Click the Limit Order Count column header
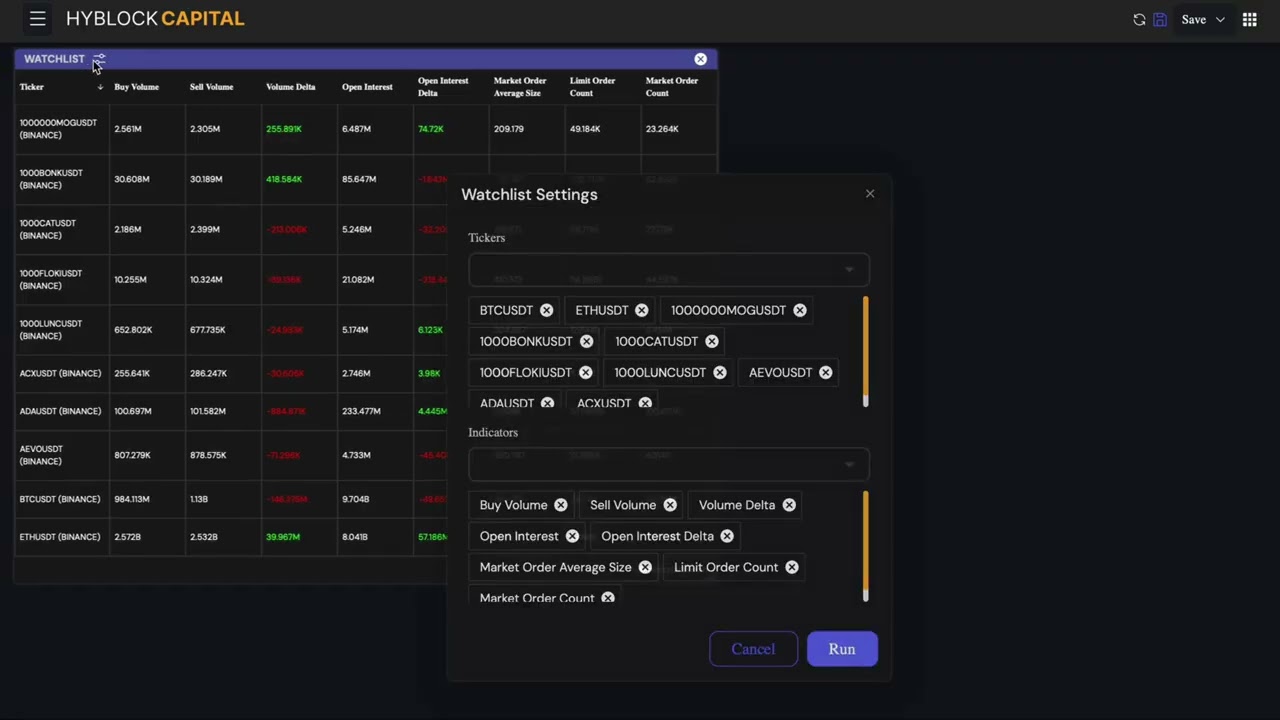This screenshot has width=1280, height=720. [592, 87]
